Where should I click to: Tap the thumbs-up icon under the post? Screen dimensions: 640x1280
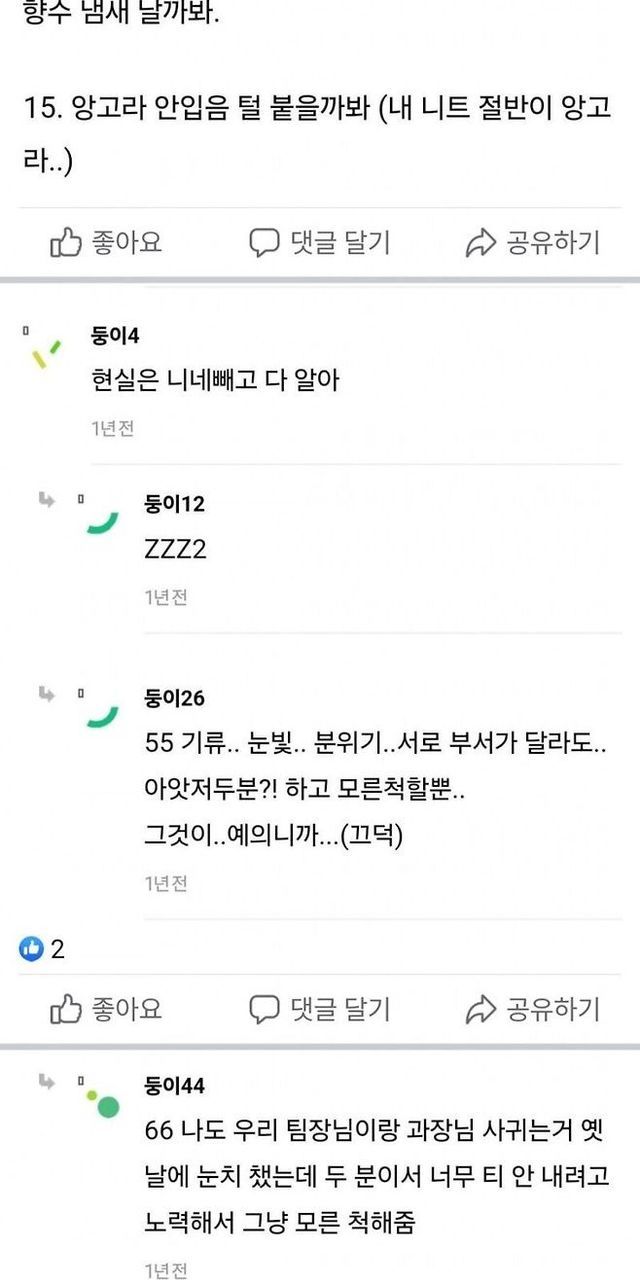click(66, 242)
